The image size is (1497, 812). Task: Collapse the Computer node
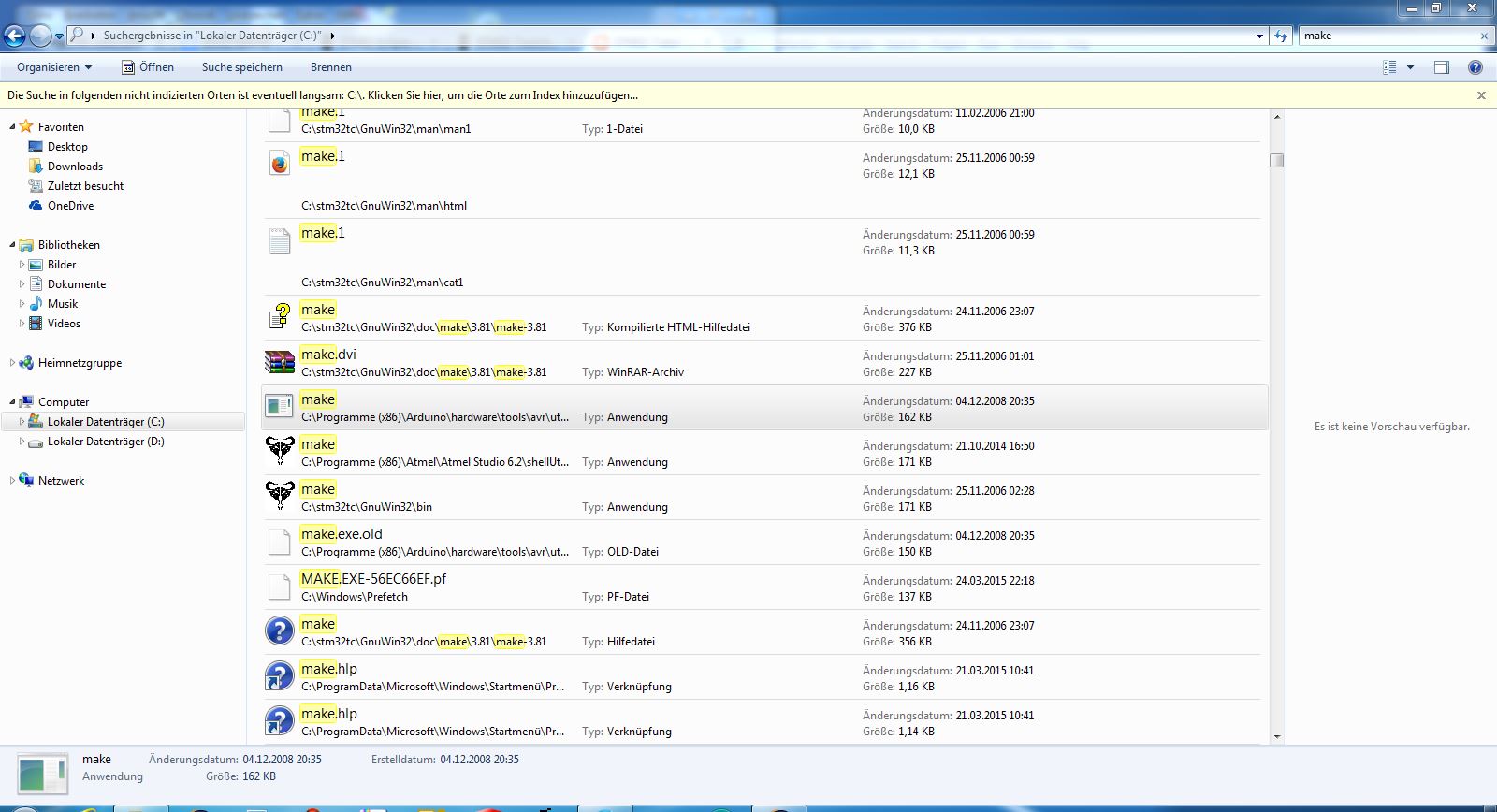pyautogui.click(x=12, y=402)
